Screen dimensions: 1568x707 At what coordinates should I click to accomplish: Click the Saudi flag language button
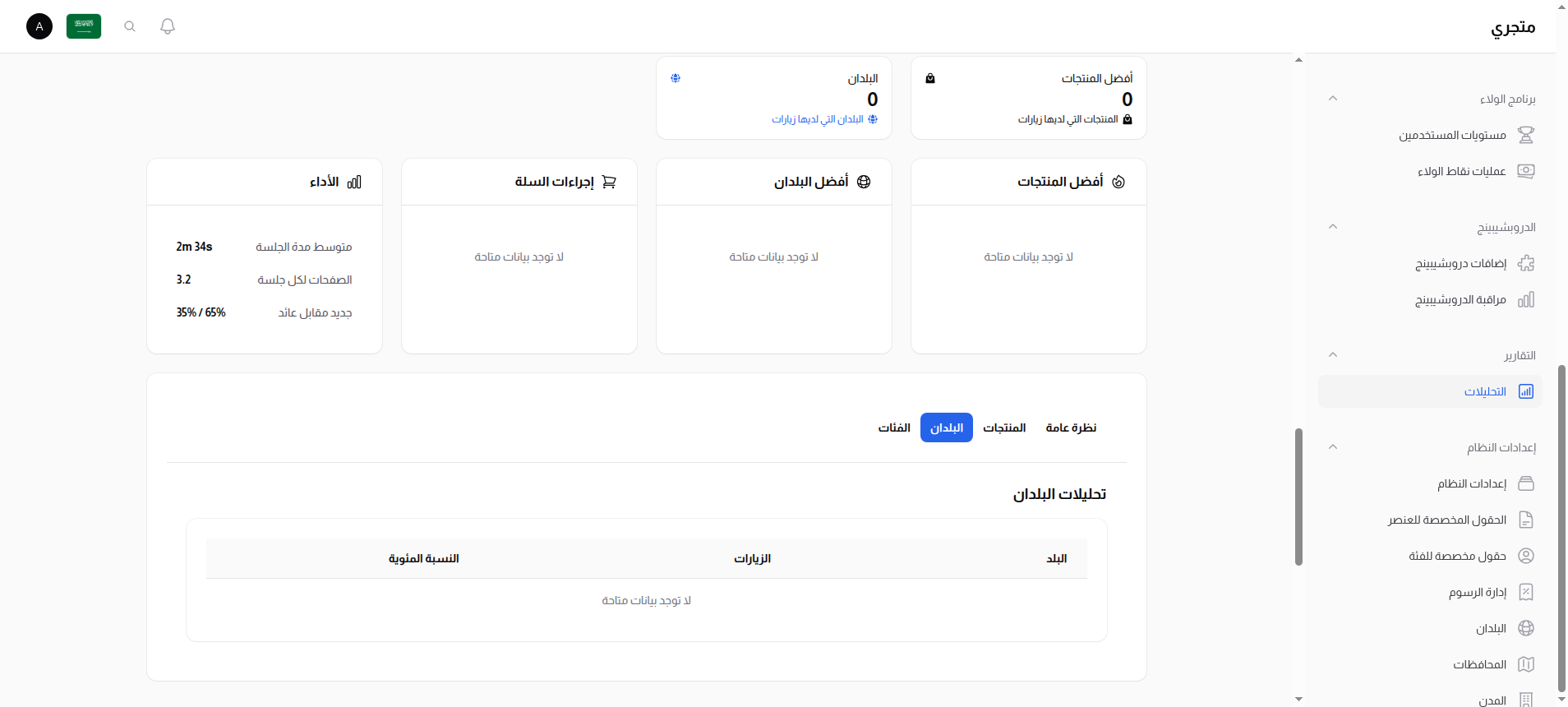click(x=84, y=26)
